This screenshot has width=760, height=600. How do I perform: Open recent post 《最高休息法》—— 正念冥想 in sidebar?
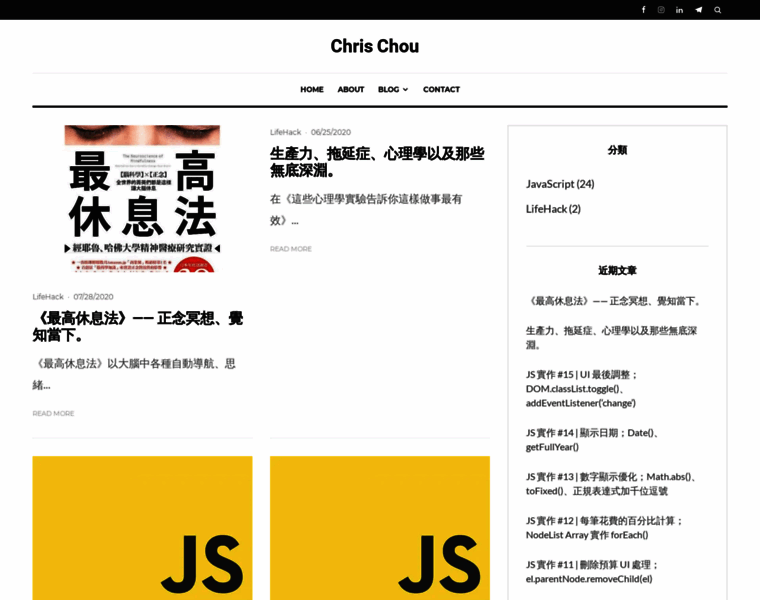[x=614, y=301]
